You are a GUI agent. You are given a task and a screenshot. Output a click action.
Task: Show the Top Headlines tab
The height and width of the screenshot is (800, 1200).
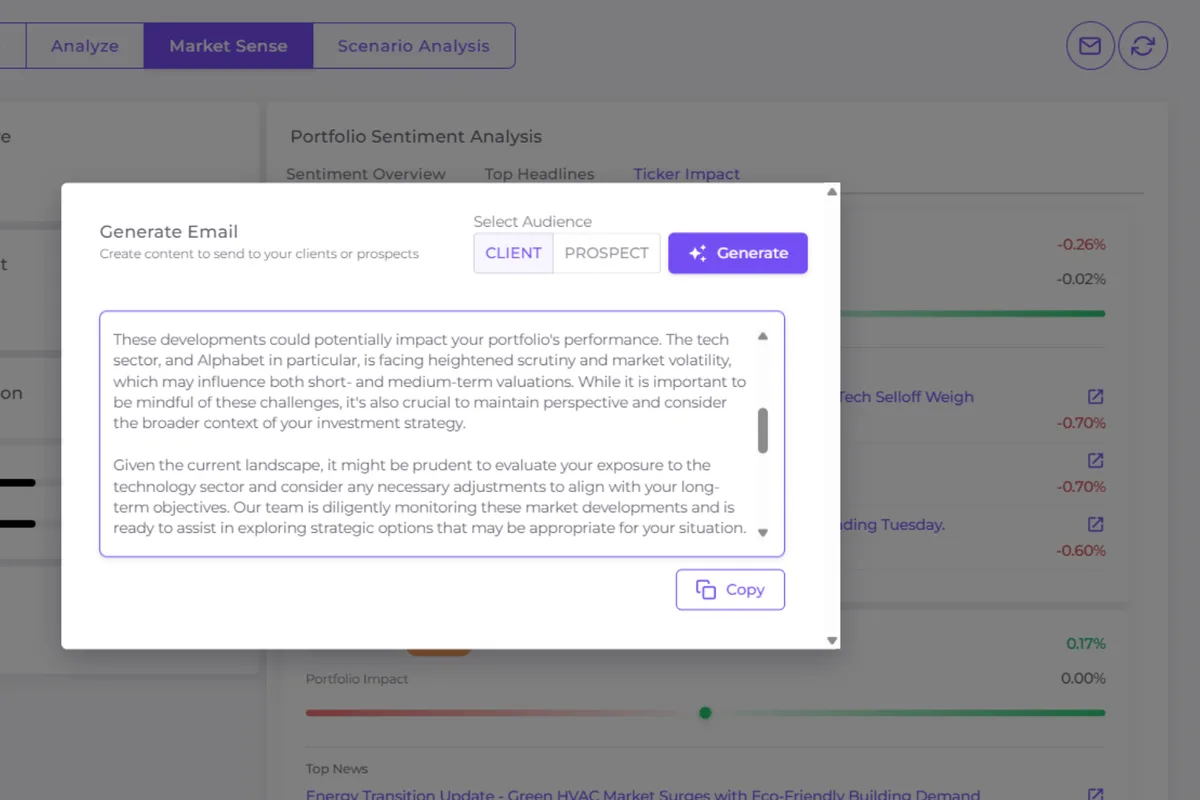539,174
